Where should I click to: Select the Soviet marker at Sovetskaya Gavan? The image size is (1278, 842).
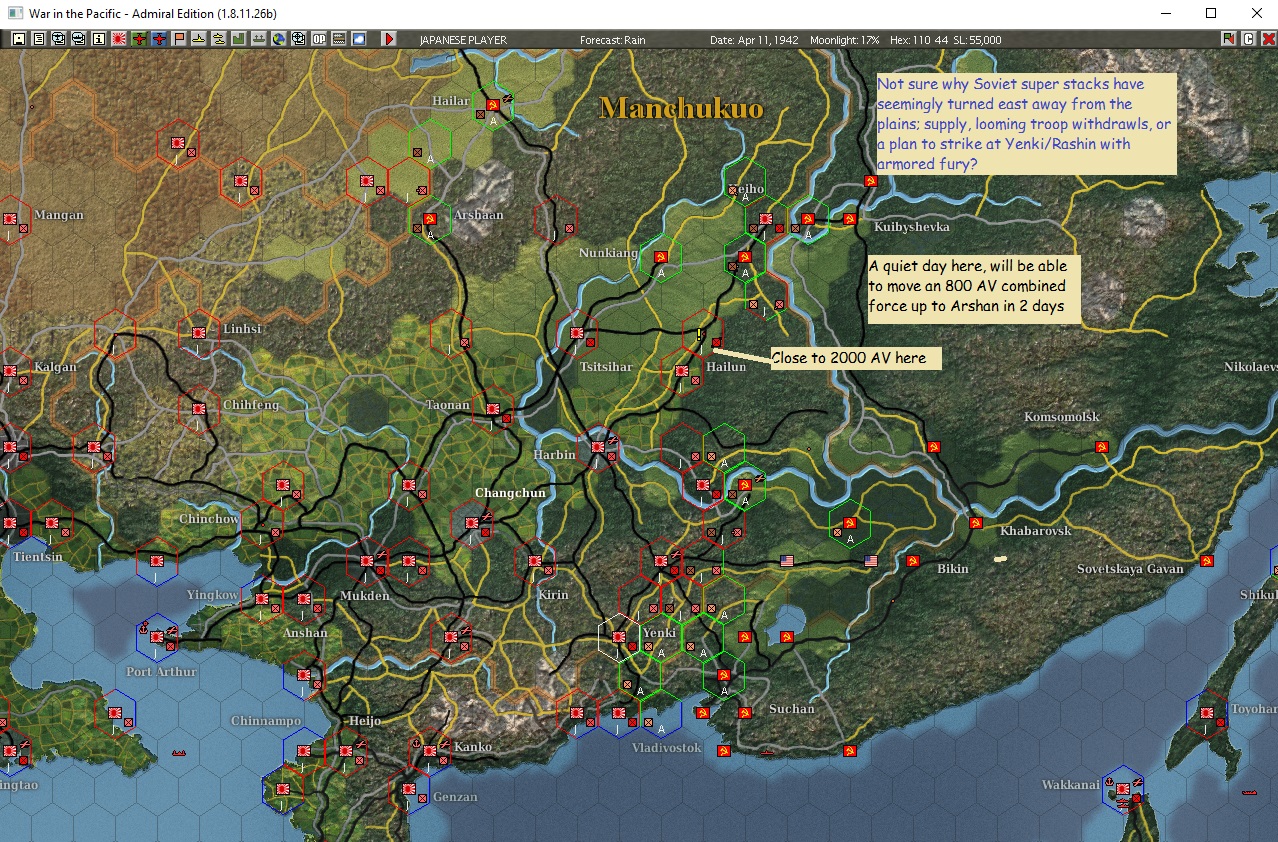point(1207,561)
